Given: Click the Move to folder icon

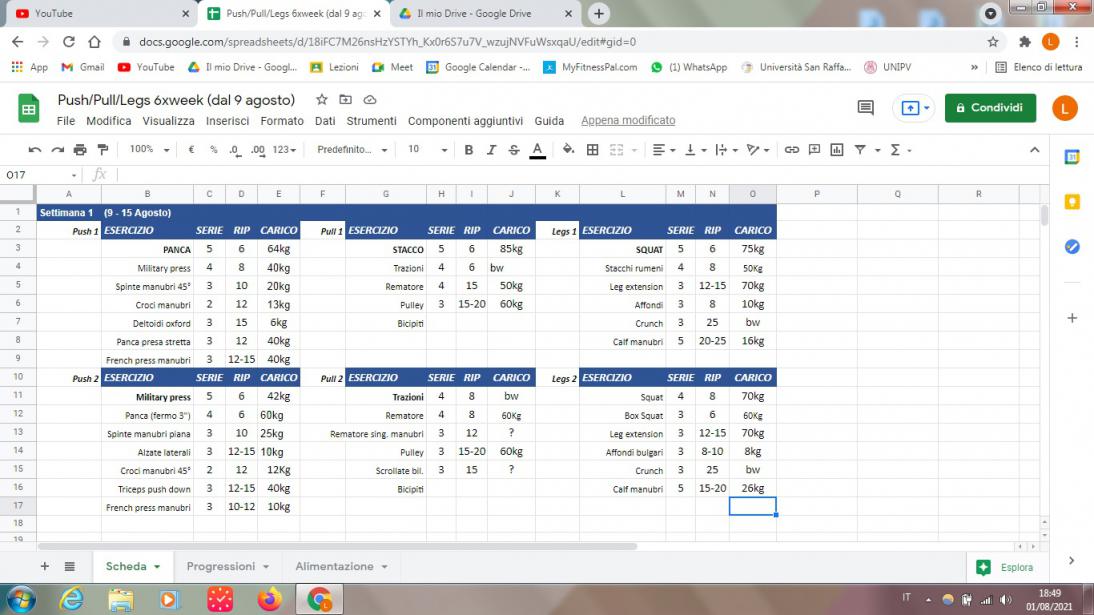Looking at the screenshot, I should (x=345, y=100).
